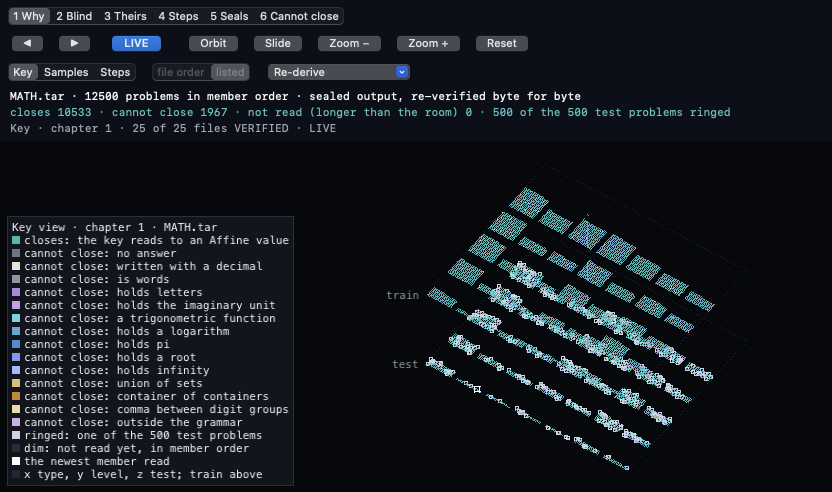This screenshot has height=492, width=832.
Task: Open the '5 Seals' chapter tab
Action: [x=229, y=16]
